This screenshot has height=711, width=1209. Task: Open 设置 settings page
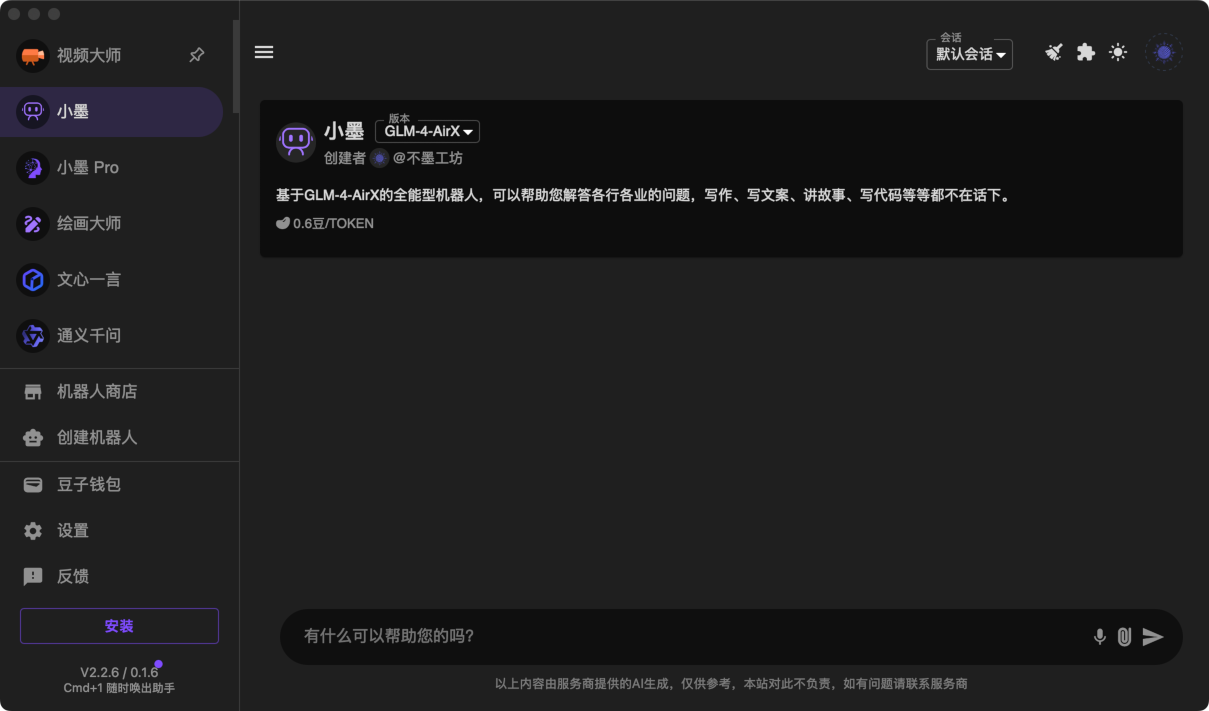(119, 531)
